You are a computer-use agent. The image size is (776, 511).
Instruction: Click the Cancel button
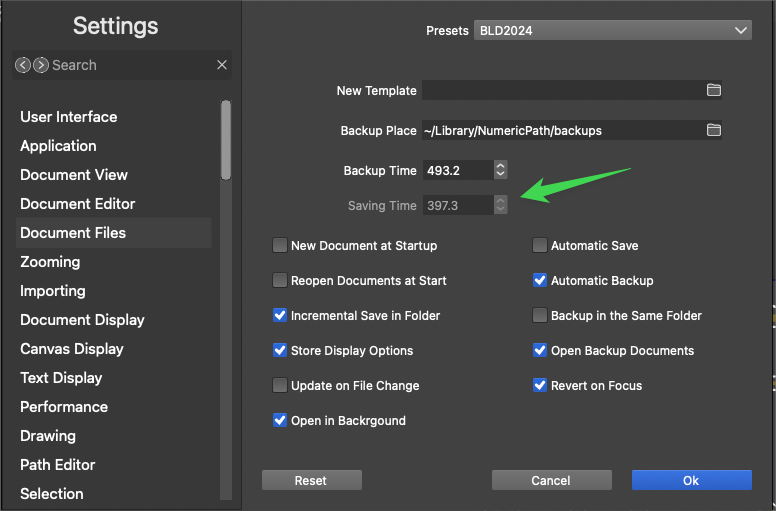point(551,480)
